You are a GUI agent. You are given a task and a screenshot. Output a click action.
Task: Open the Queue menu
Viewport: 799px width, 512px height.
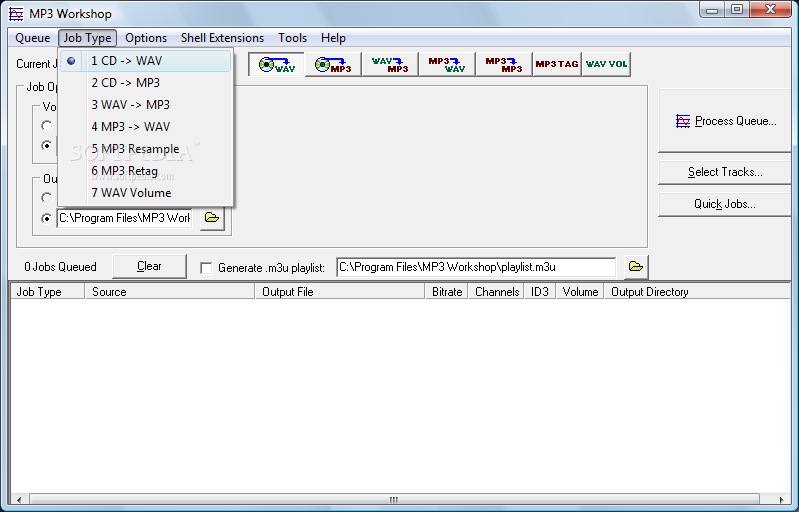click(33, 38)
